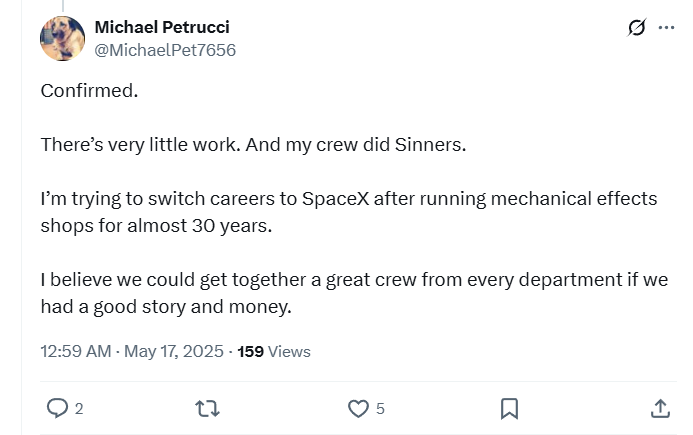The width and height of the screenshot is (693, 435).
Task: Bookmark this post by Michael Petrucci
Action: (509, 408)
